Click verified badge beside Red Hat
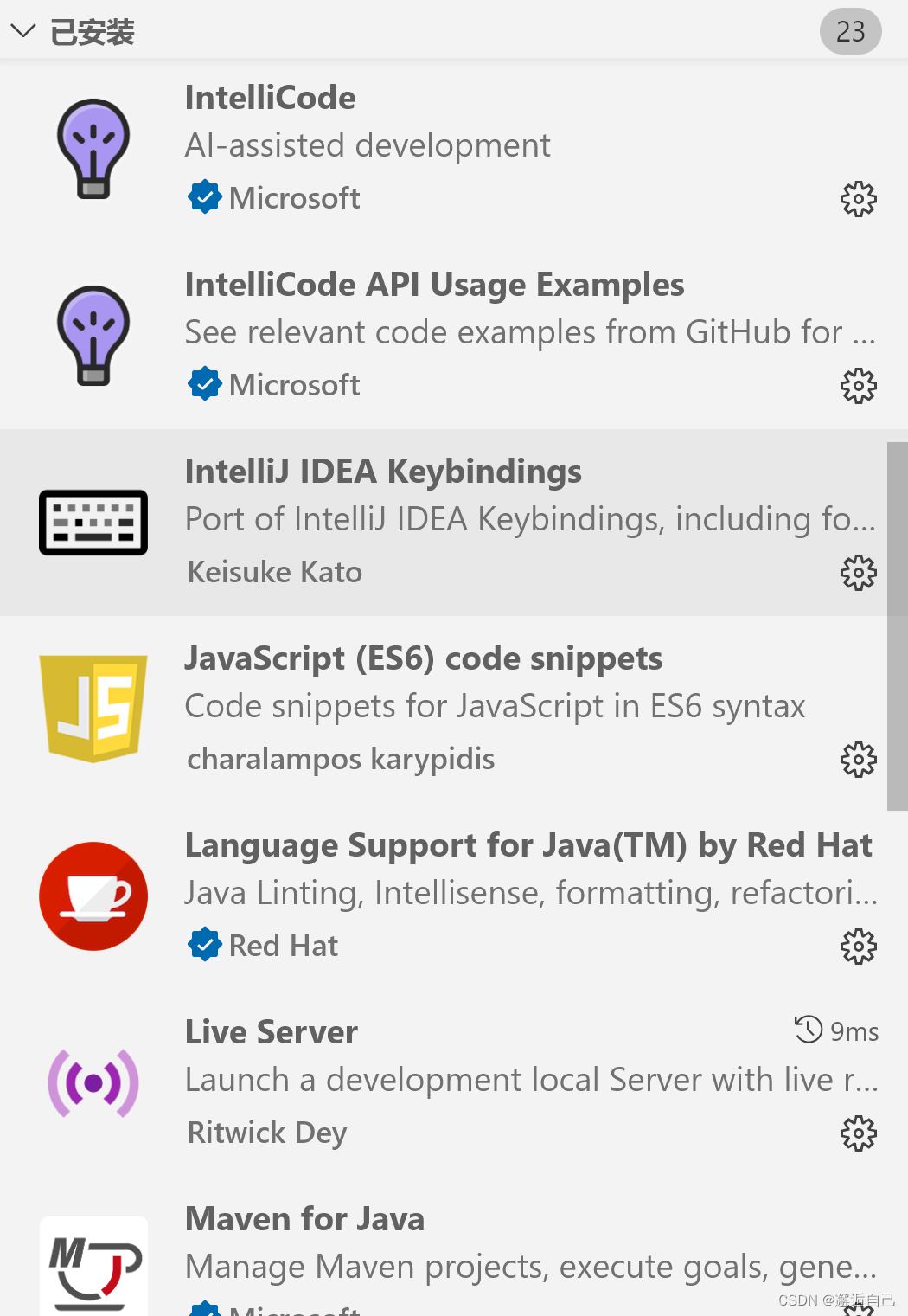Image resolution: width=908 pixels, height=1316 pixels. coord(204,945)
